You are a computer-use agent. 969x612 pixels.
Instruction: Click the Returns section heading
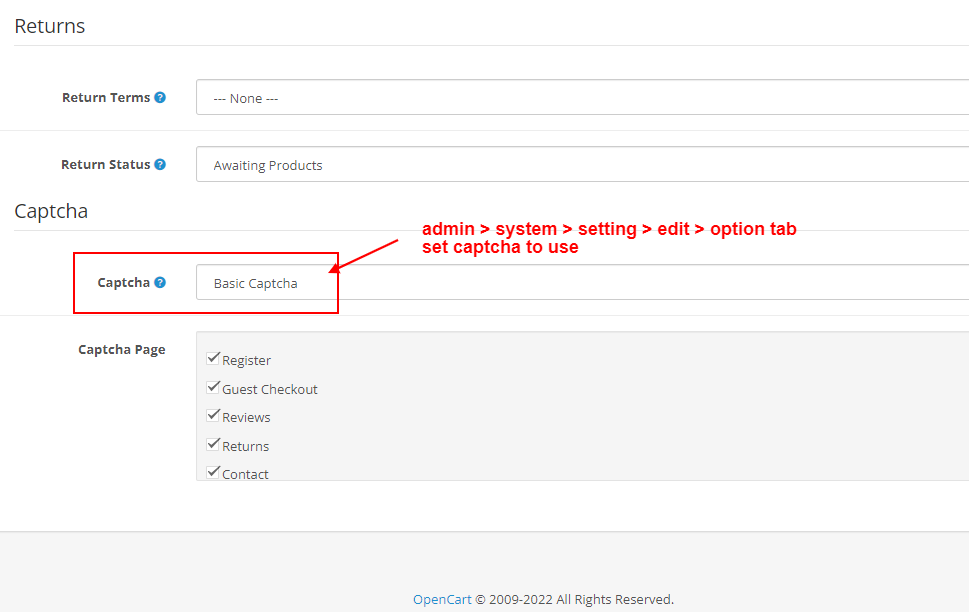click(x=49, y=26)
